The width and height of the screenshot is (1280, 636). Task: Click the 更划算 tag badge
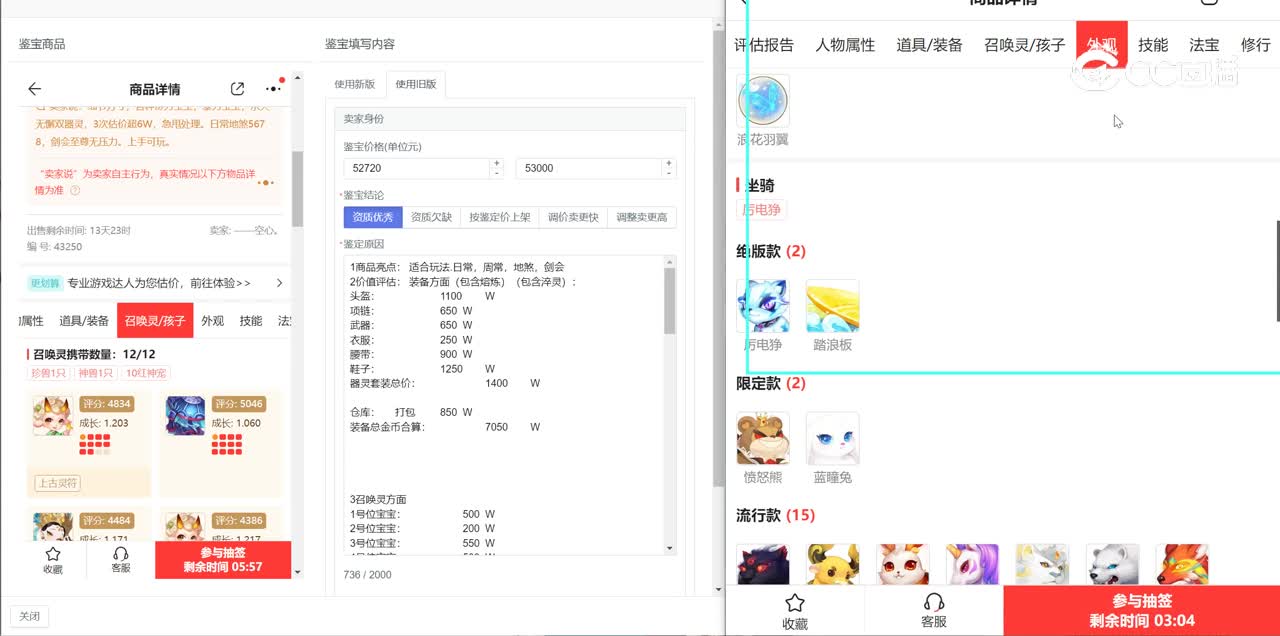tap(45, 283)
